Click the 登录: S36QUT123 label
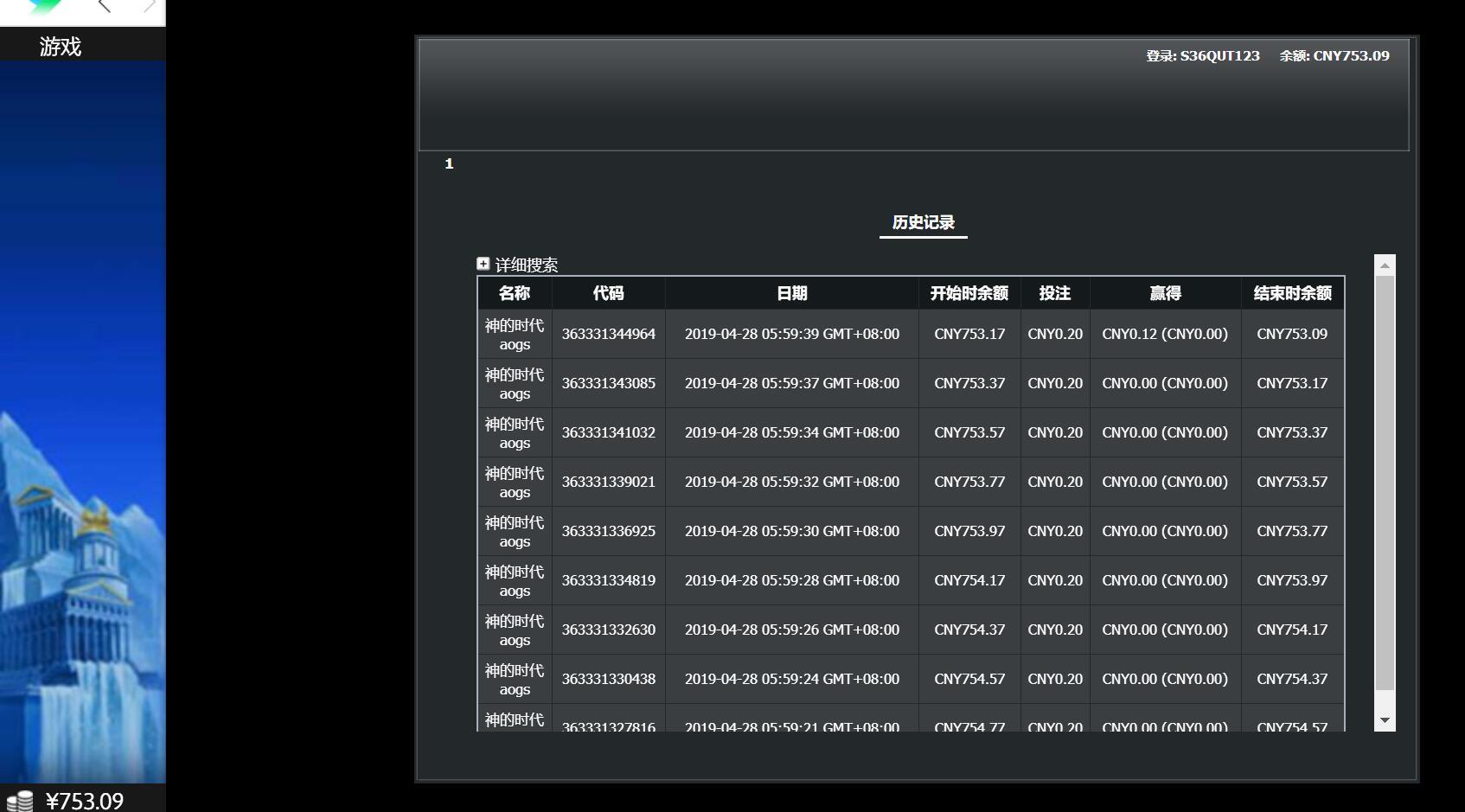The width and height of the screenshot is (1465, 812). click(1203, 55)
